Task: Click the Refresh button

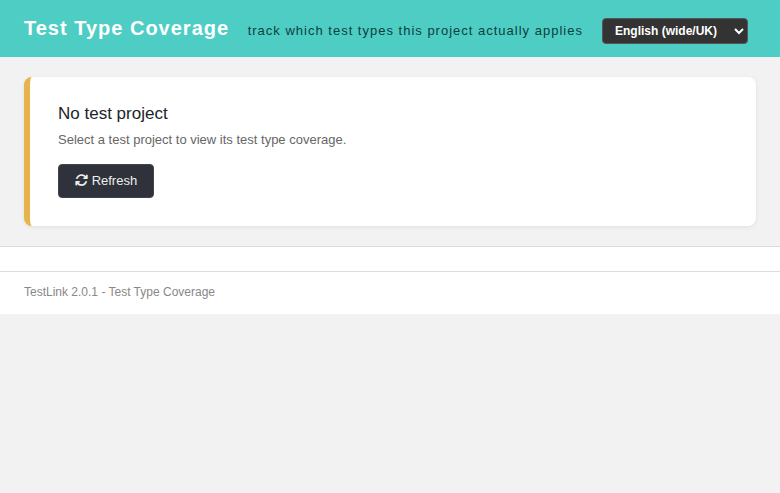Action: click(106, 181)
